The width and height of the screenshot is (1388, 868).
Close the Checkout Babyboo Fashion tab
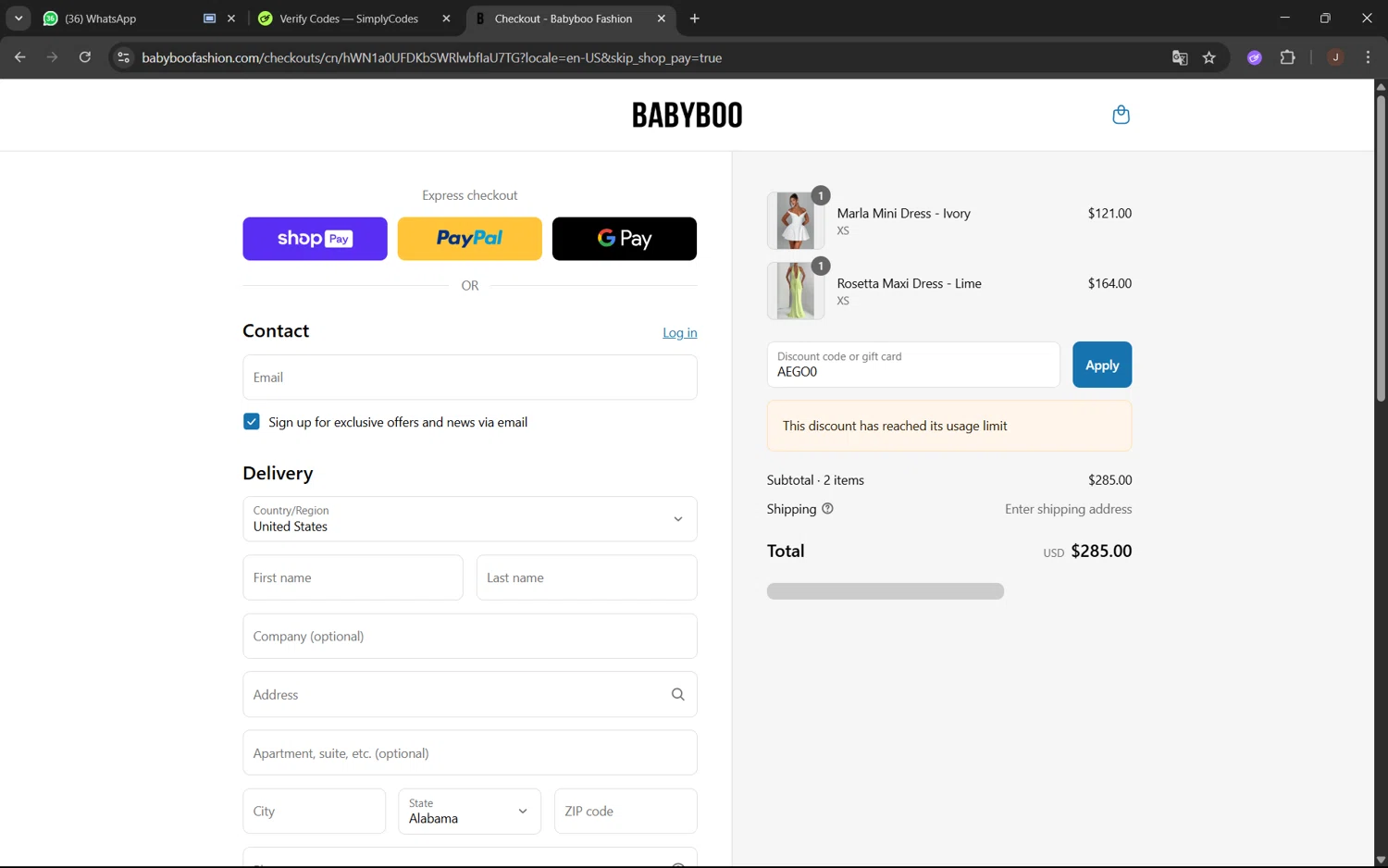pos(662,19)
